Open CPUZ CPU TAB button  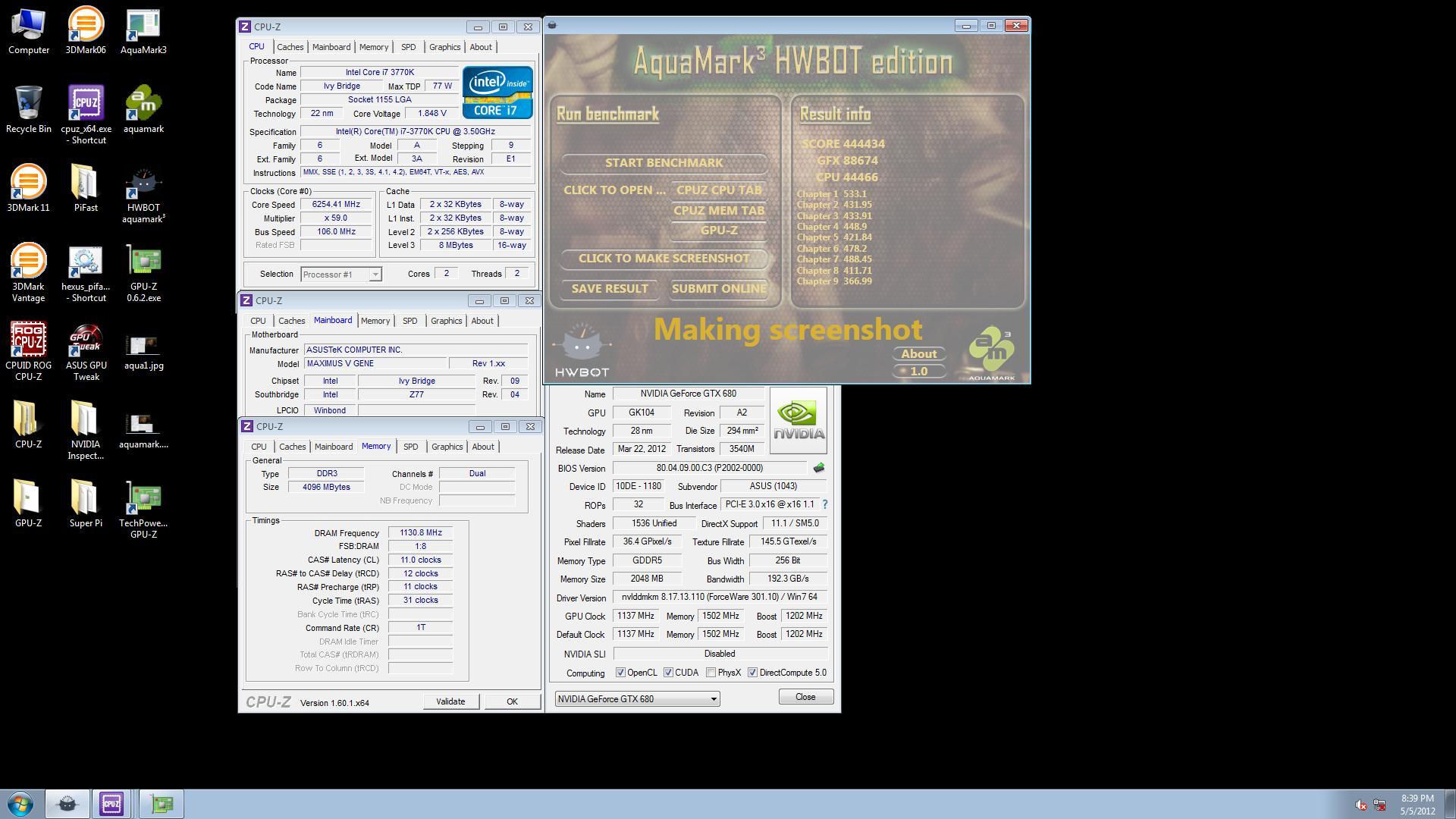click(x=719, y=190)
